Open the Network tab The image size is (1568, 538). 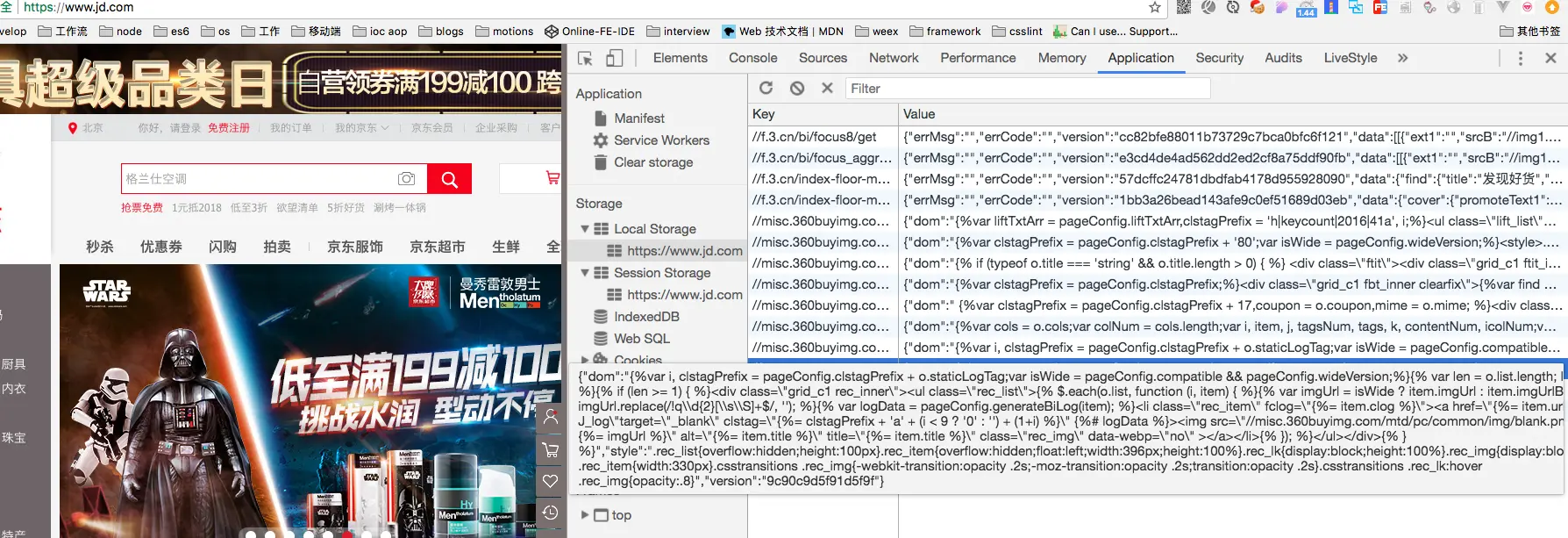[x=894, y=58]
